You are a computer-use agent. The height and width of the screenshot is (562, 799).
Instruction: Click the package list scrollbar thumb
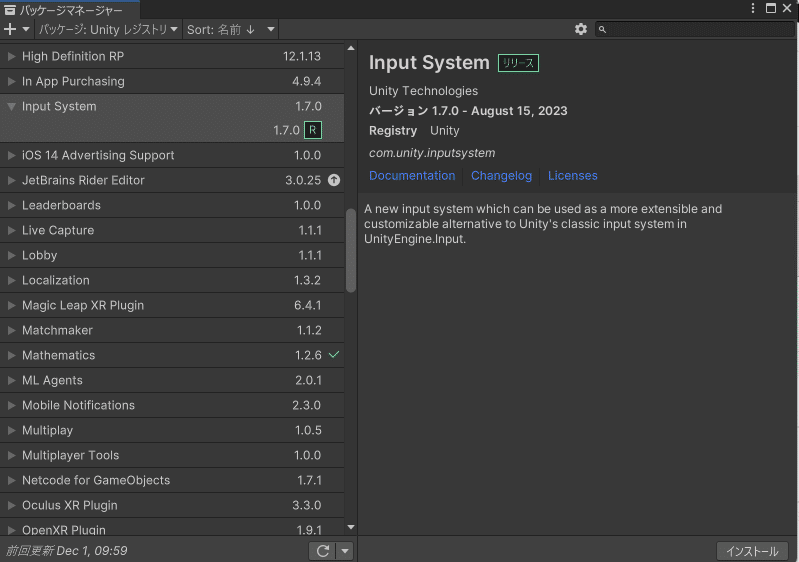click(x=351, y=250)
